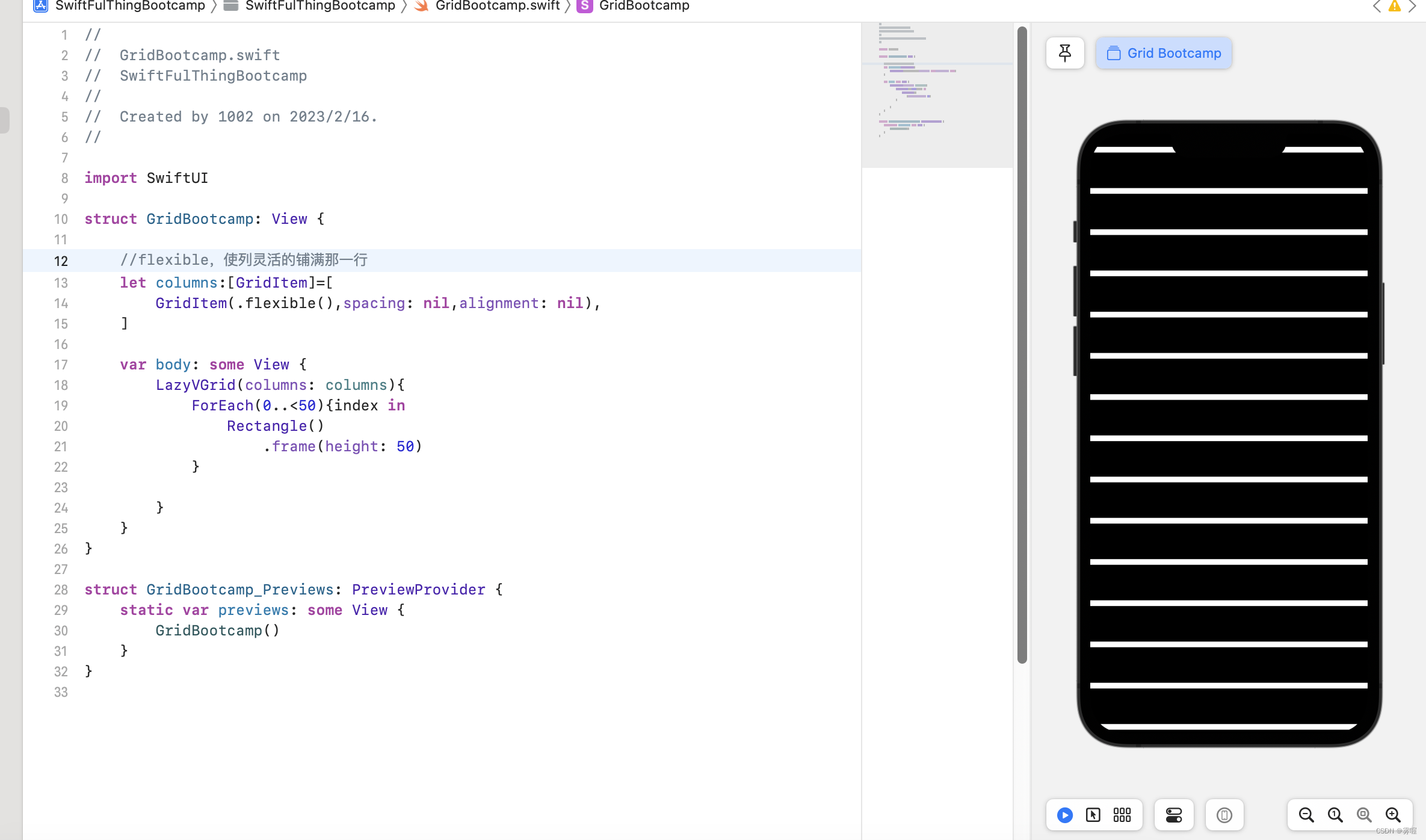
Task: Go to next issue arrow
Action: 1412,6
